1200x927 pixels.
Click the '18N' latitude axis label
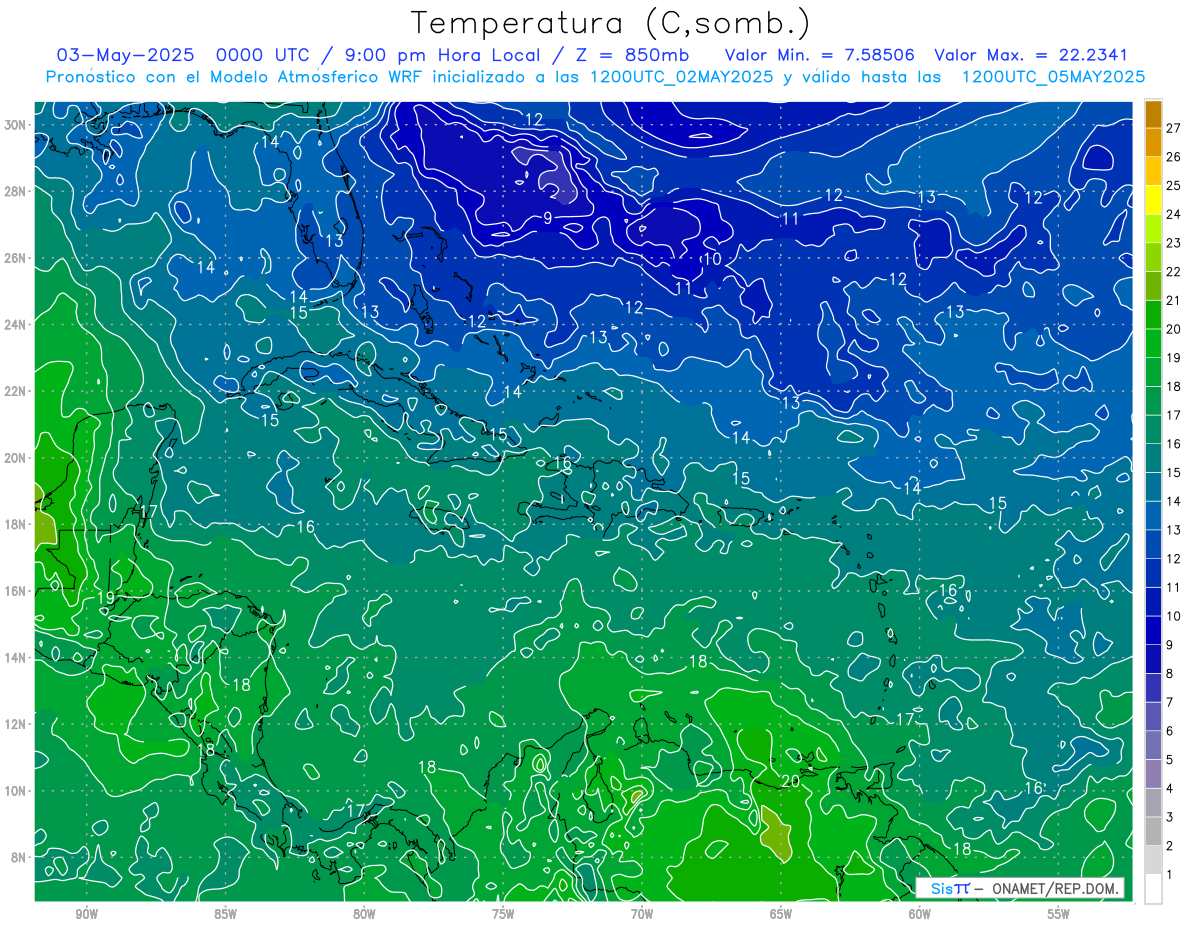[17, 524]
